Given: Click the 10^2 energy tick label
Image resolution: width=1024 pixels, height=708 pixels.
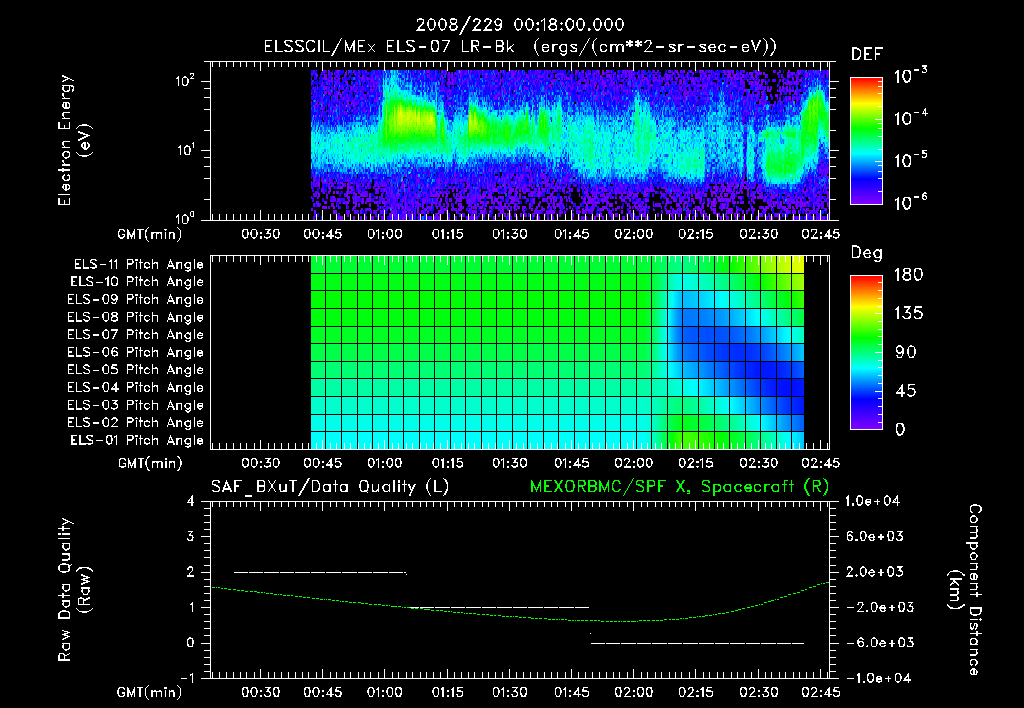Looking at the screenshot, I should point(185,81).
